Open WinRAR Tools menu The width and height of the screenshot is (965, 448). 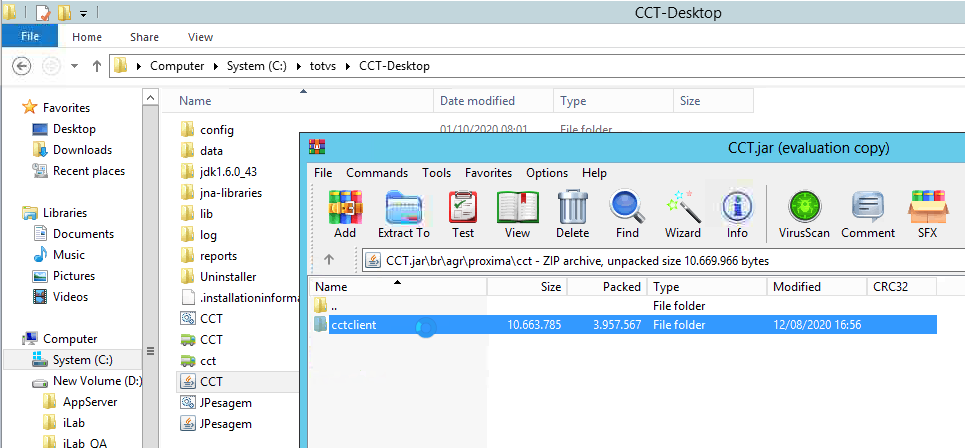(x=436, y=173)
